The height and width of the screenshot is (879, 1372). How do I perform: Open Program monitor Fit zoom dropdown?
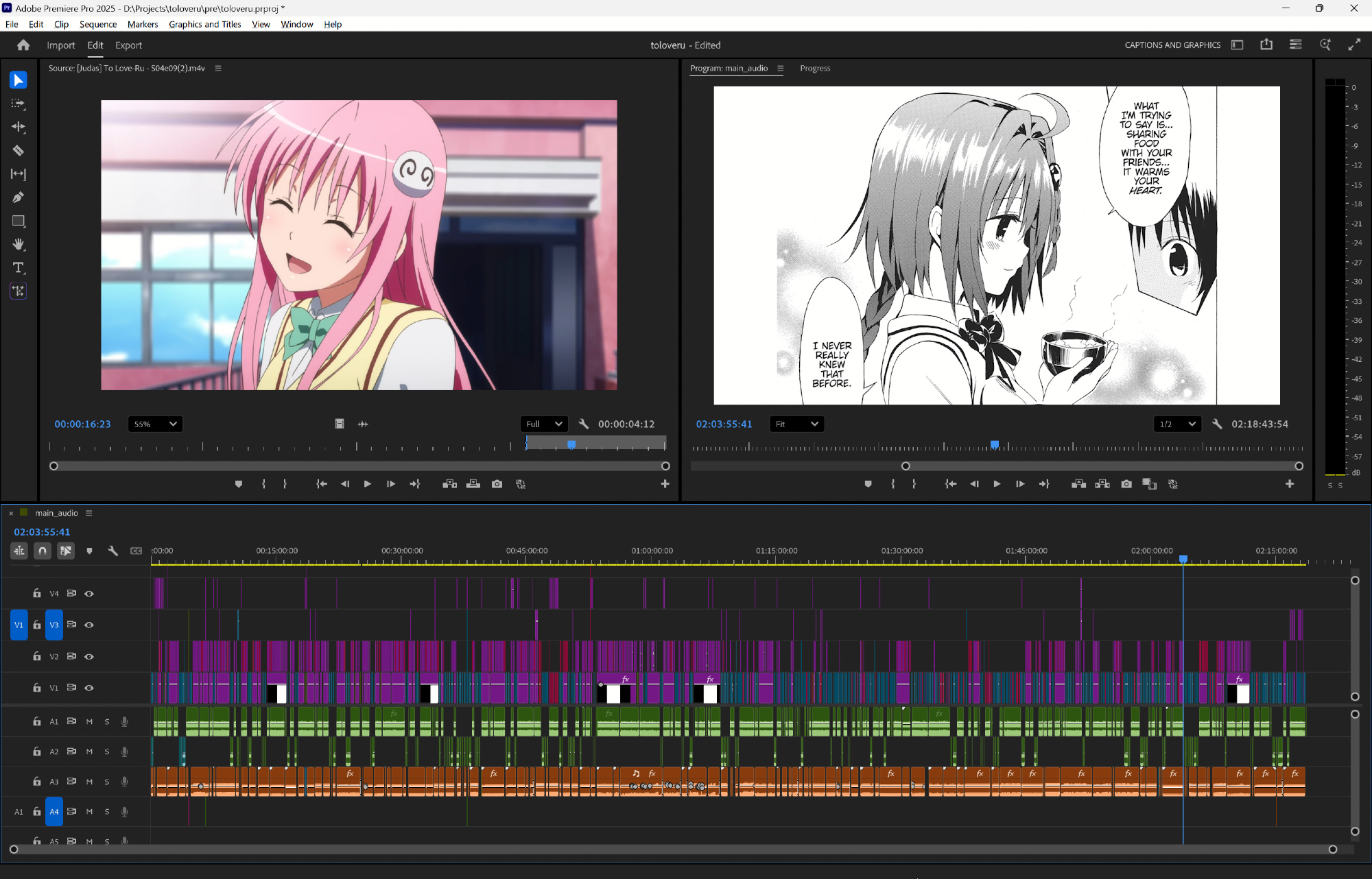tap(796, 424)
